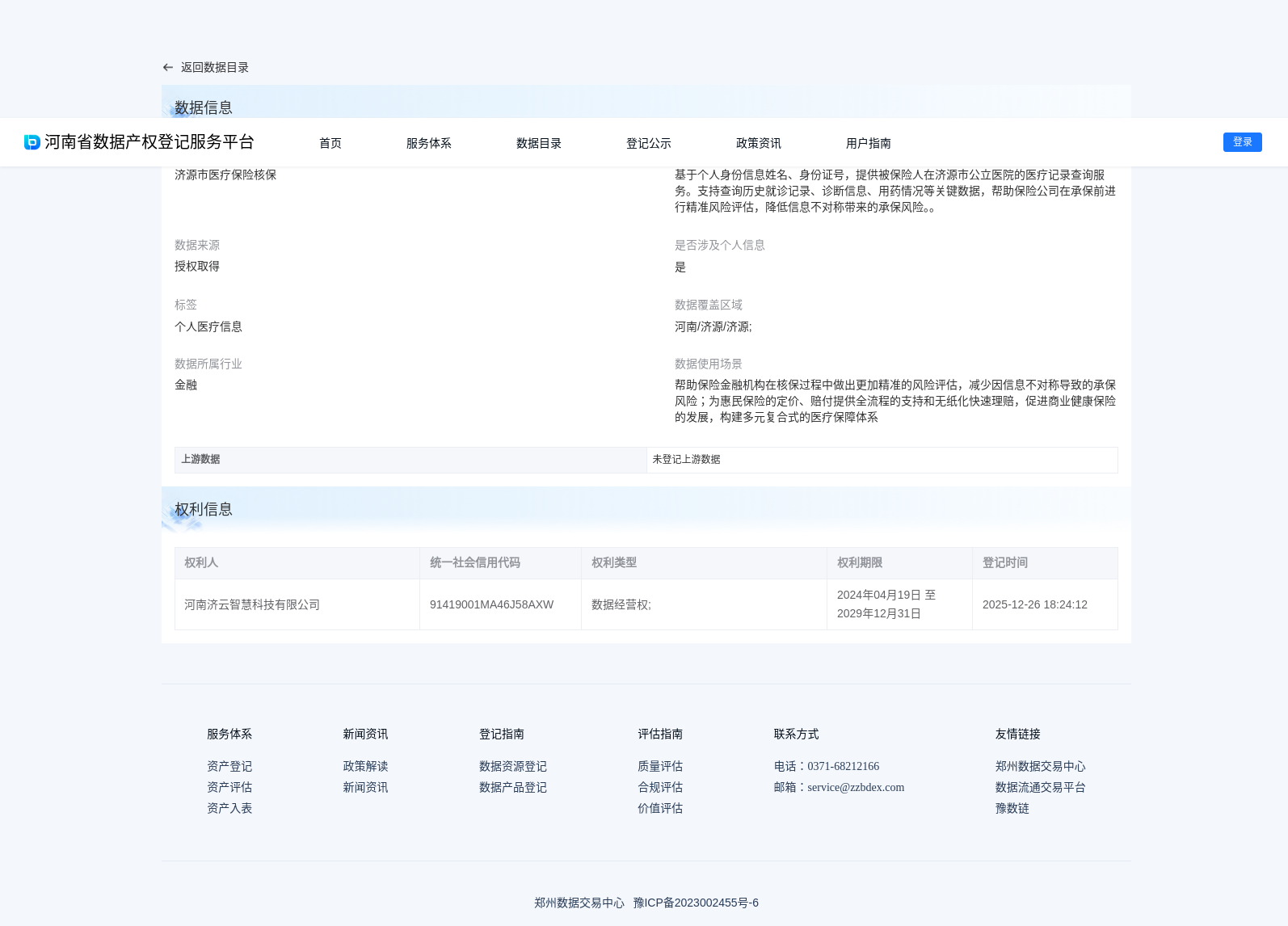
Task: Click 数据使用场景 field label
Action: tap(709, 364)
